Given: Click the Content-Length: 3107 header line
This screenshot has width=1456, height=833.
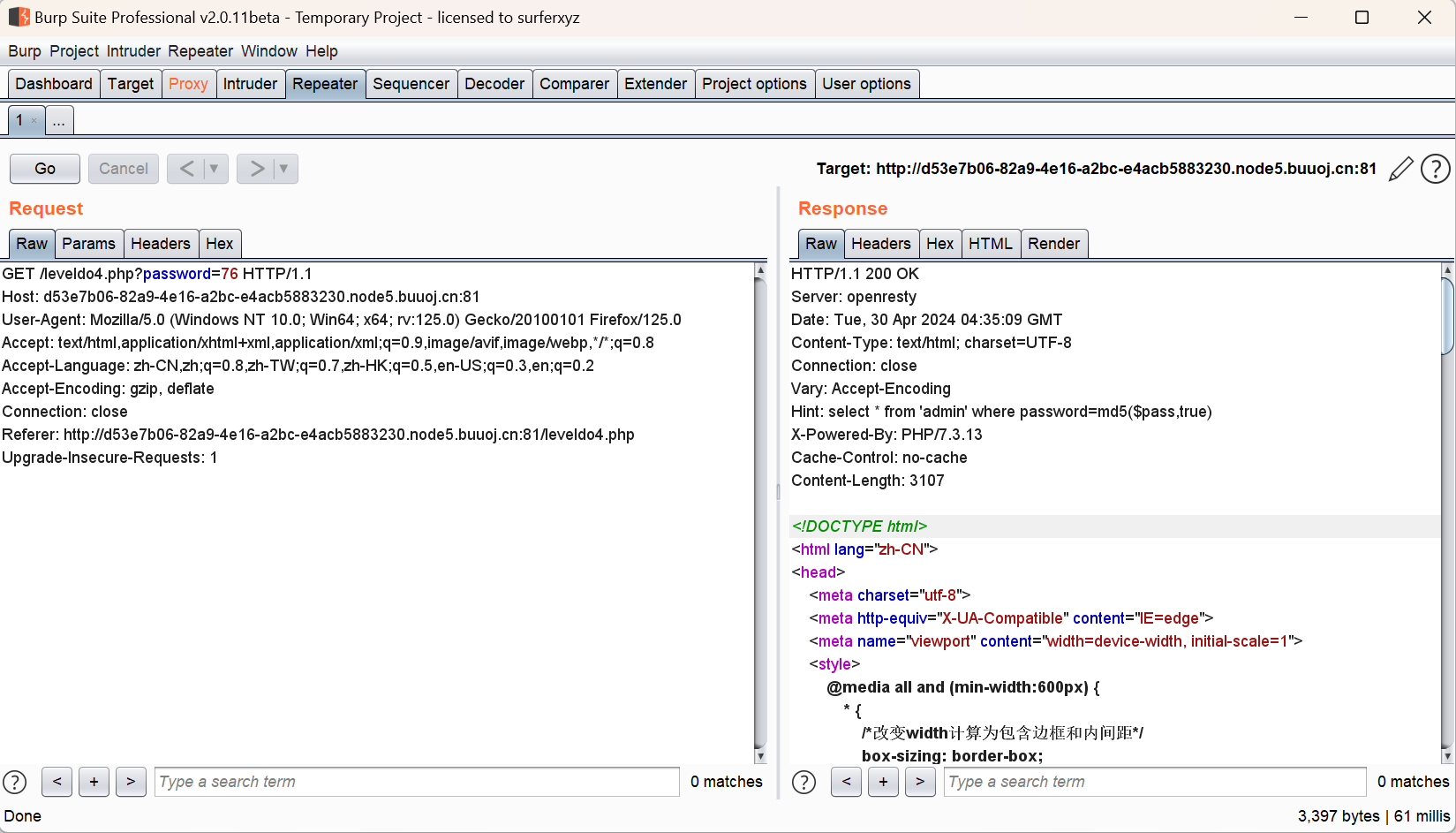Looking at the screenshot, I should pos(868,481).
